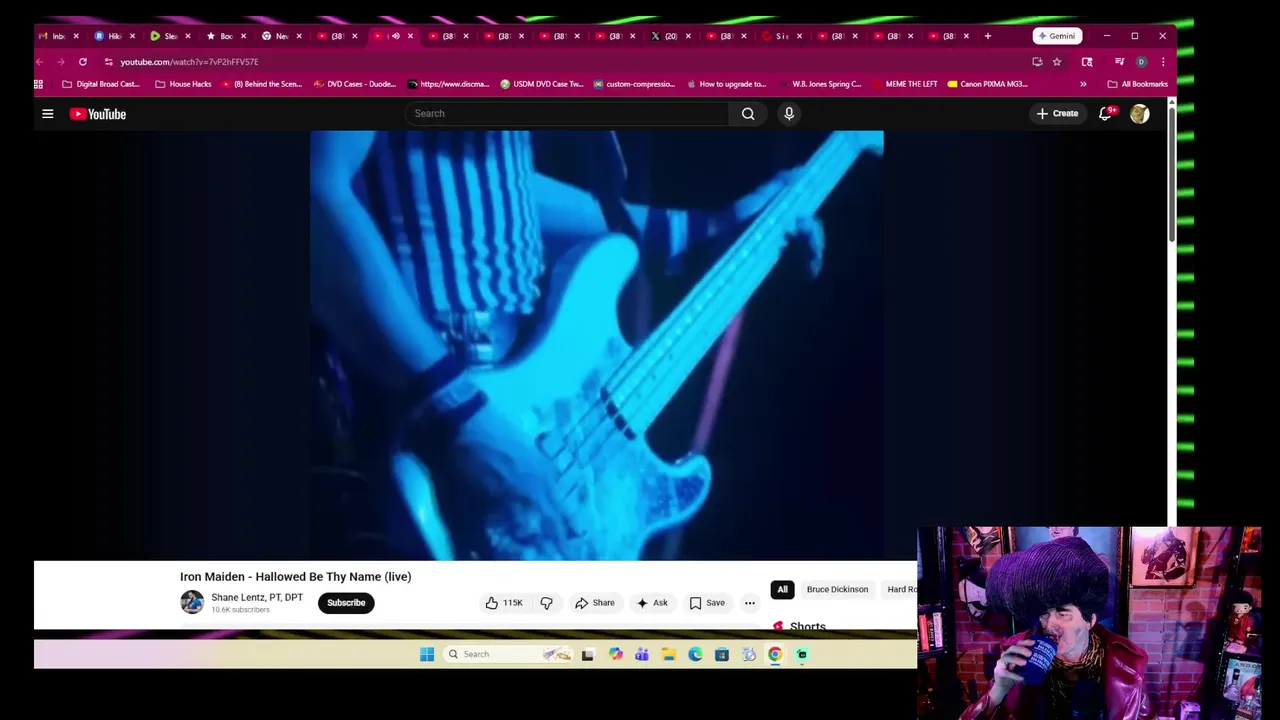
Task: Bookmark this page with star icon
Action: pos(1057,62)
